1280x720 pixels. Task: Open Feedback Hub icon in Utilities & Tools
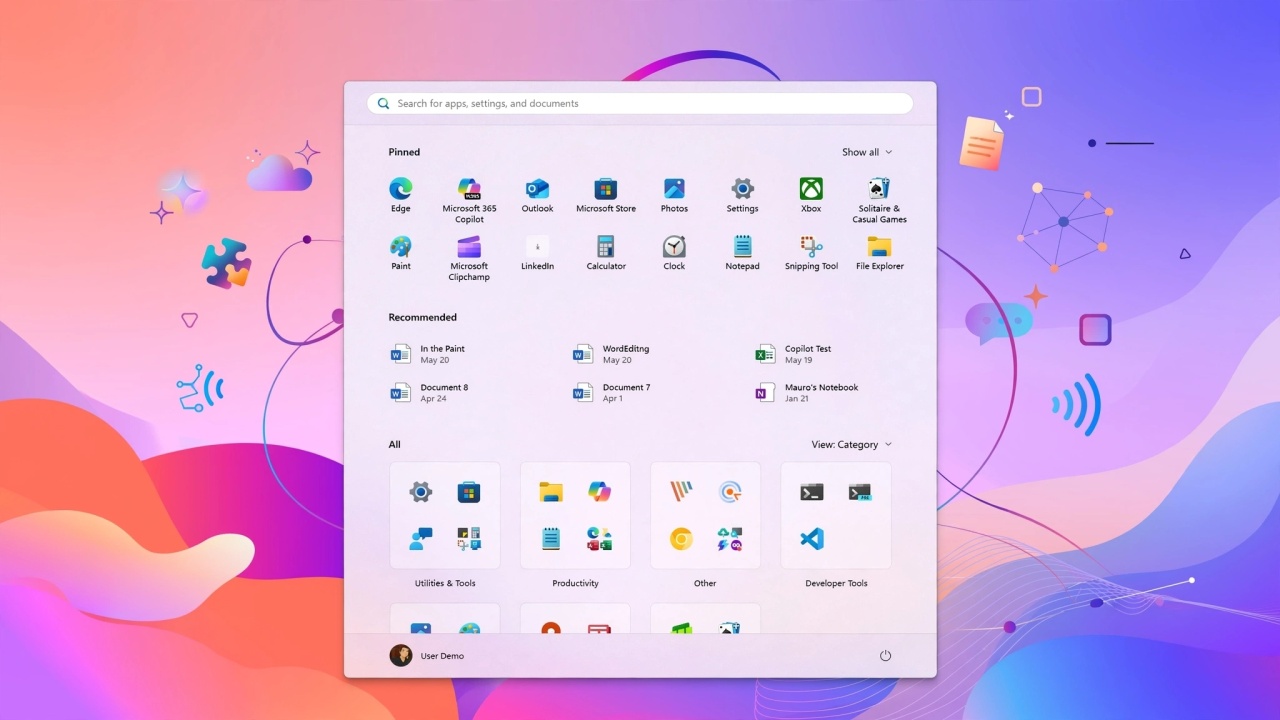click(x=421, y=539)
